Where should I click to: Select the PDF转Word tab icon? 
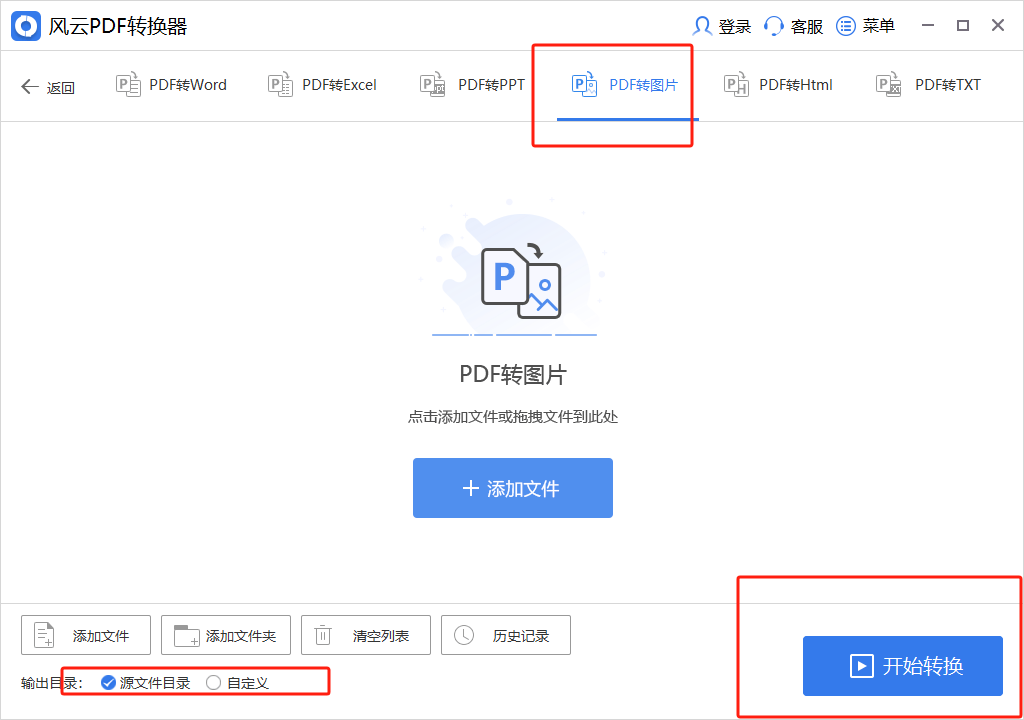(x=128, y=85)
